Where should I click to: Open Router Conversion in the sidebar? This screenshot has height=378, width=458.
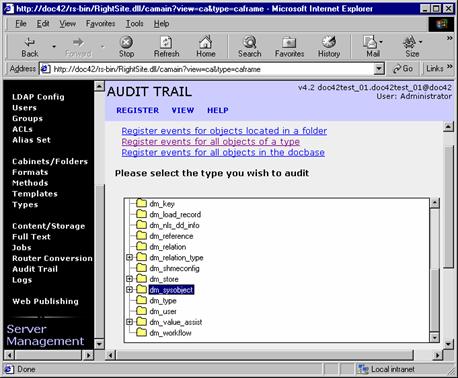tap(52, 258)
